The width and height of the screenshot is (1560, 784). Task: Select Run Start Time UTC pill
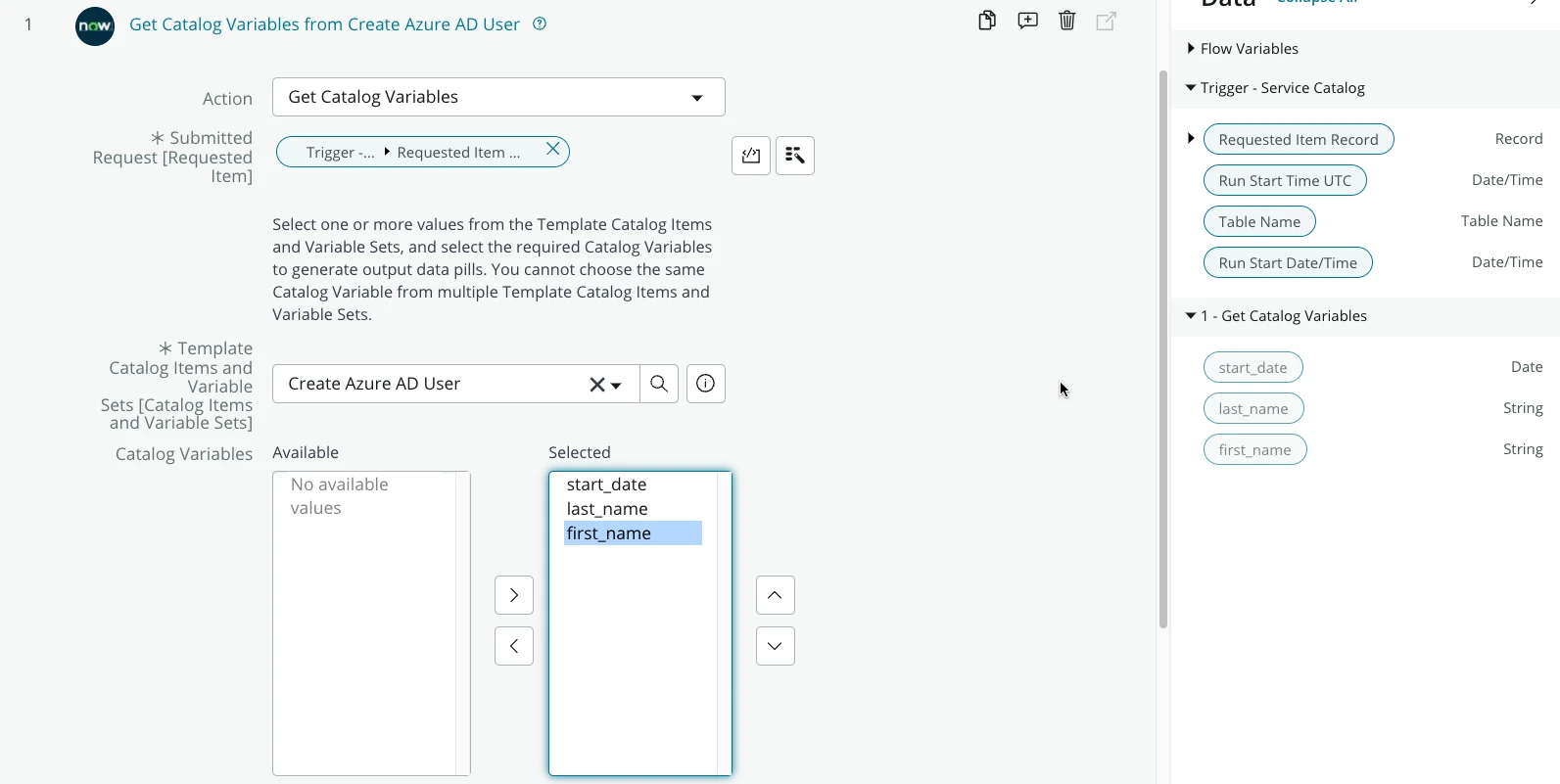tap(1285, 180)
